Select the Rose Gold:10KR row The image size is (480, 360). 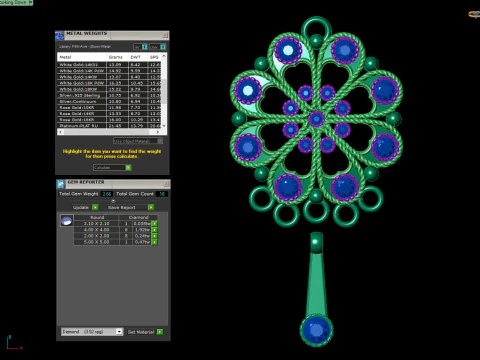click(x=109, y=107)
